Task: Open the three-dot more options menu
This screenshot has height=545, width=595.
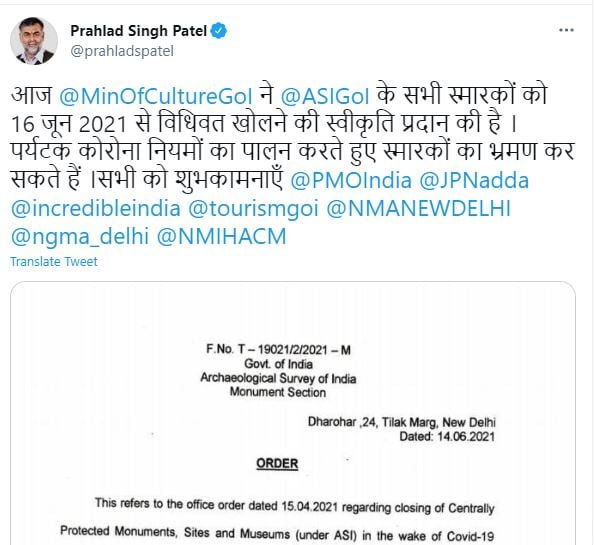Action: click(x=566, y=30)
